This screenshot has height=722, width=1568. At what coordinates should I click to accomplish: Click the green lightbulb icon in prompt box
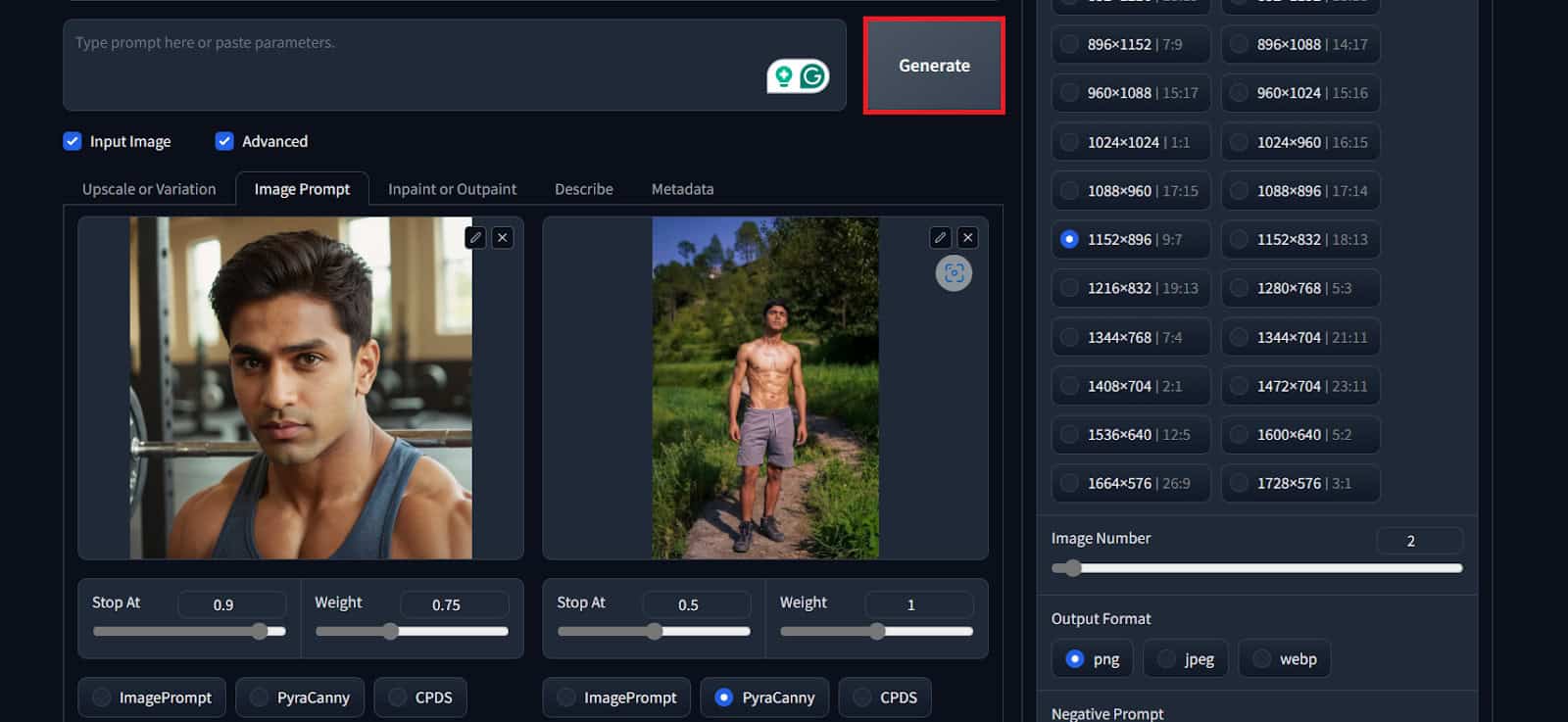click(783, 75)
